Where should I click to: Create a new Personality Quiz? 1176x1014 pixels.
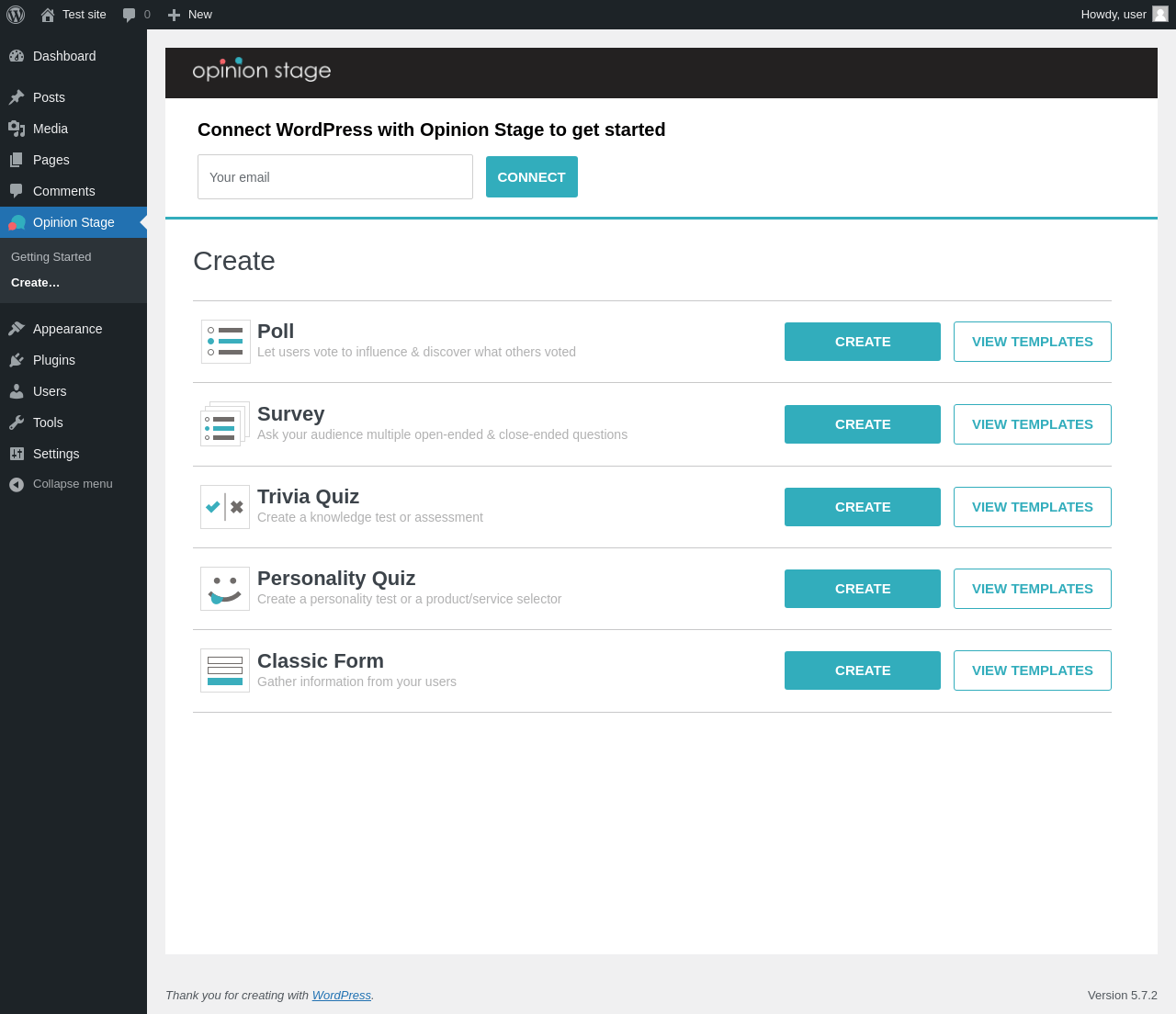pos(863,589)
